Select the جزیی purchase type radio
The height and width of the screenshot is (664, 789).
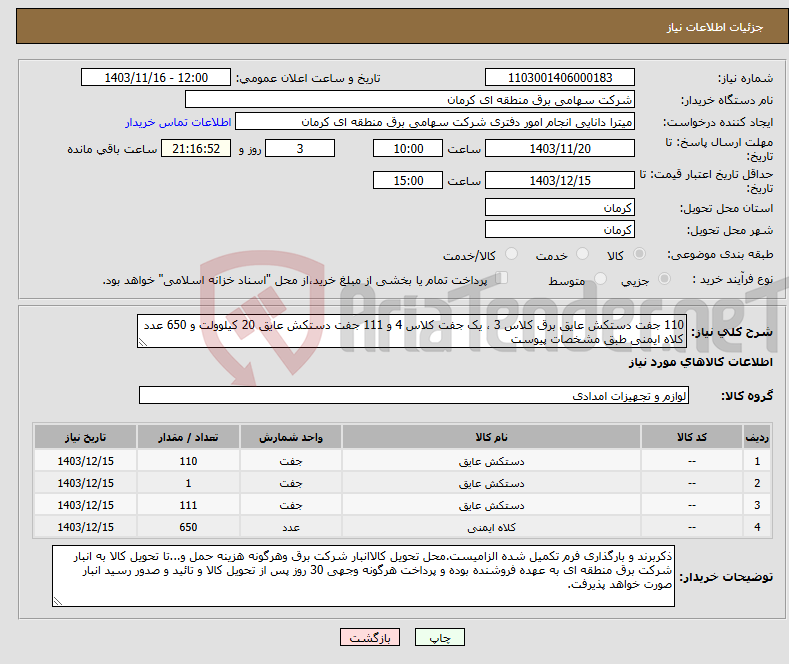(x=664, y=278)
